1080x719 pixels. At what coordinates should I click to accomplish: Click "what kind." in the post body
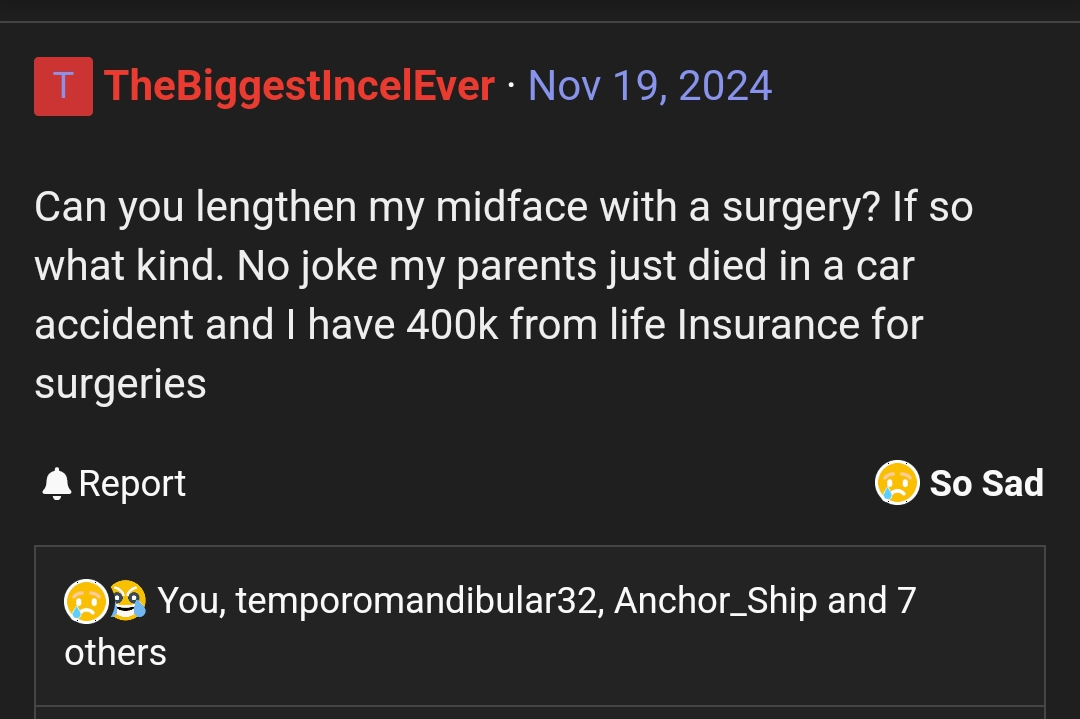pos(128,266)
